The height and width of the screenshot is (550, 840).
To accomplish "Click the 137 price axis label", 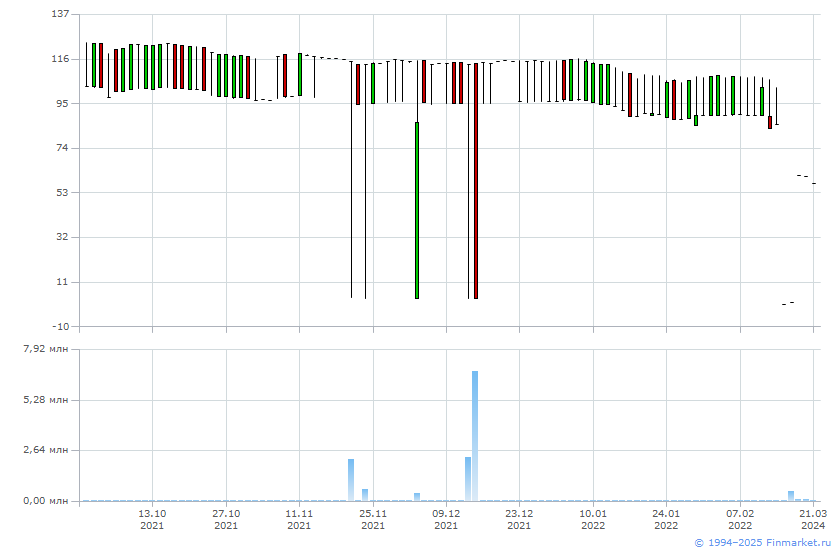I will [x=60, y=14].
